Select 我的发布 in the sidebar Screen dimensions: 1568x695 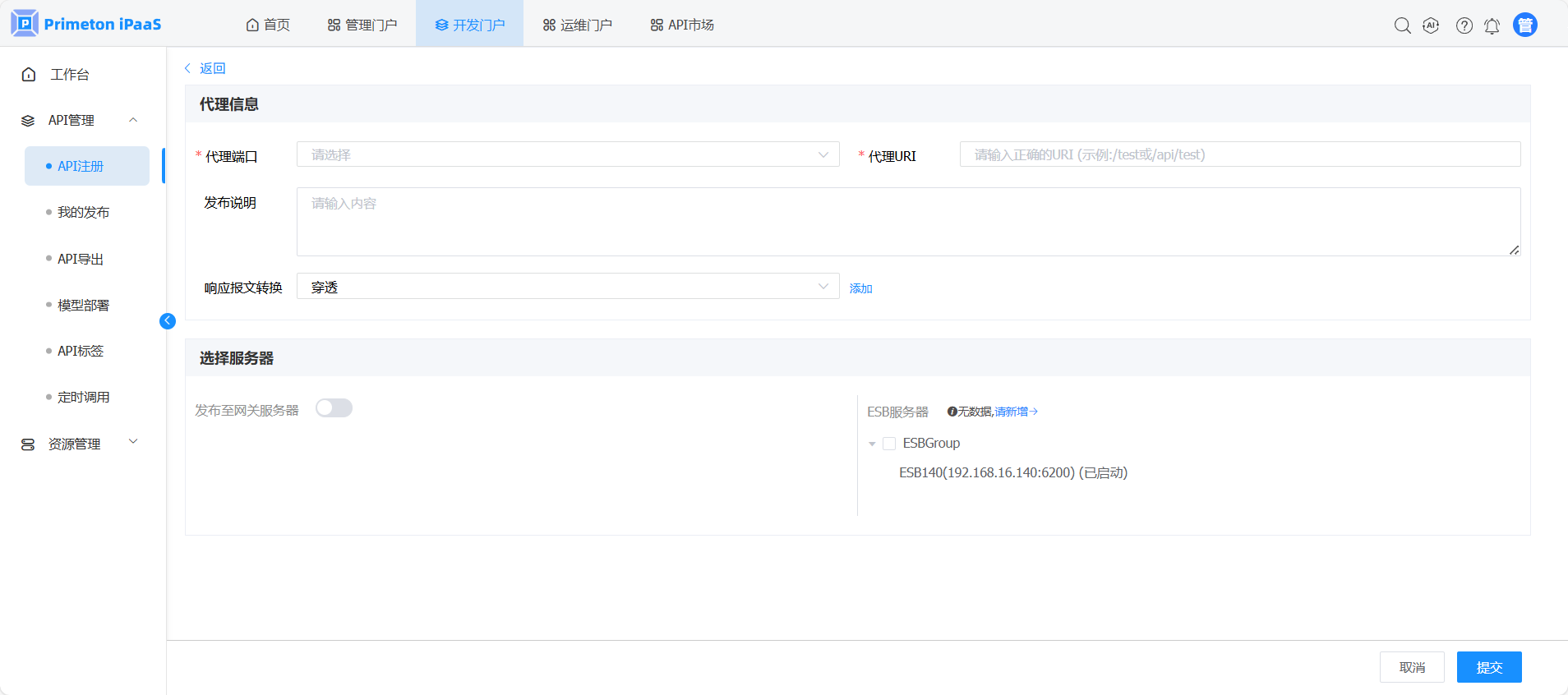[83, 212]
